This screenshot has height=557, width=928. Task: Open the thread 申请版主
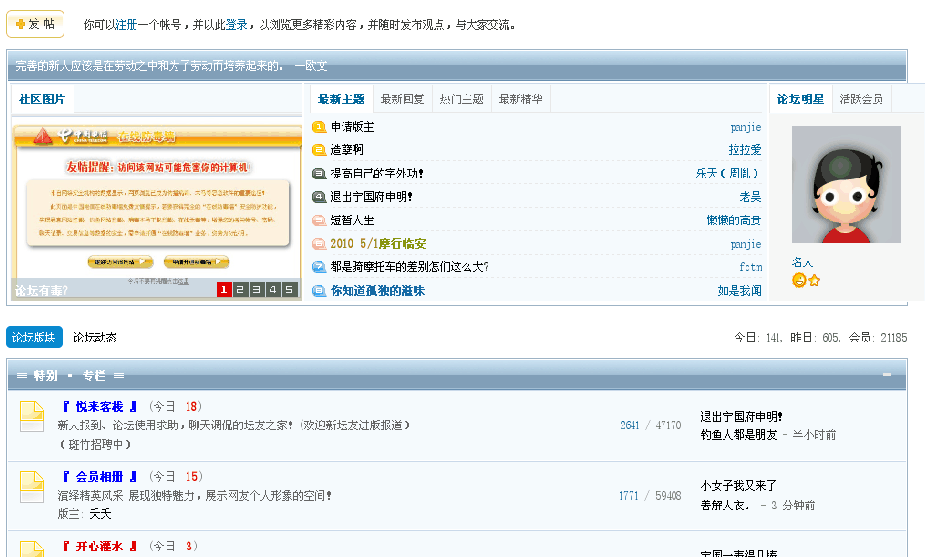coord(353,127)
